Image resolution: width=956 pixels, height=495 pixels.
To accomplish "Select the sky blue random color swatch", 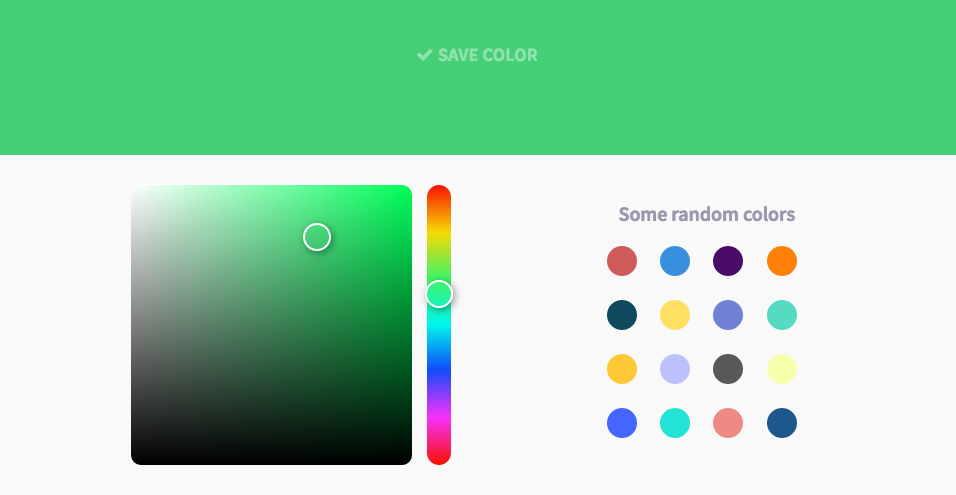I will (675, 261).
